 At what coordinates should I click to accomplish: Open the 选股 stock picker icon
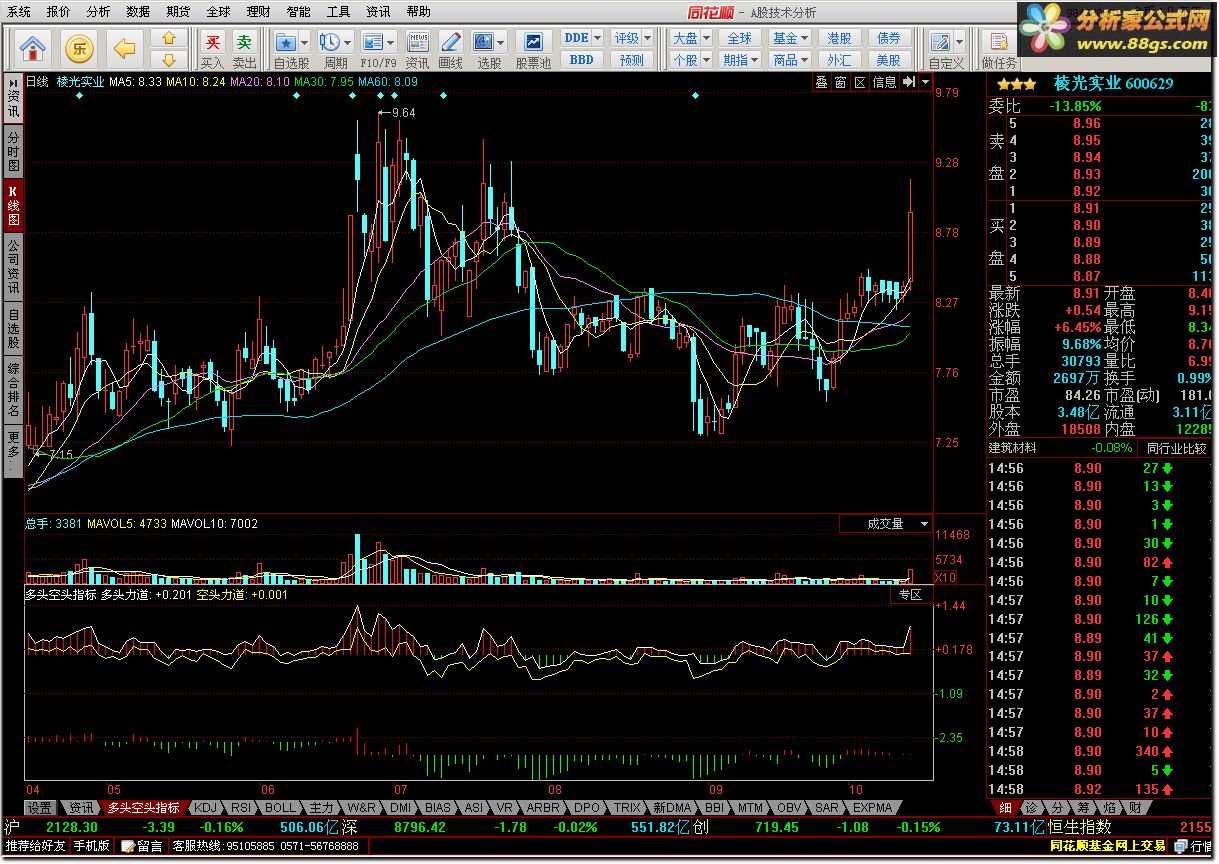(x=484, y=42)
